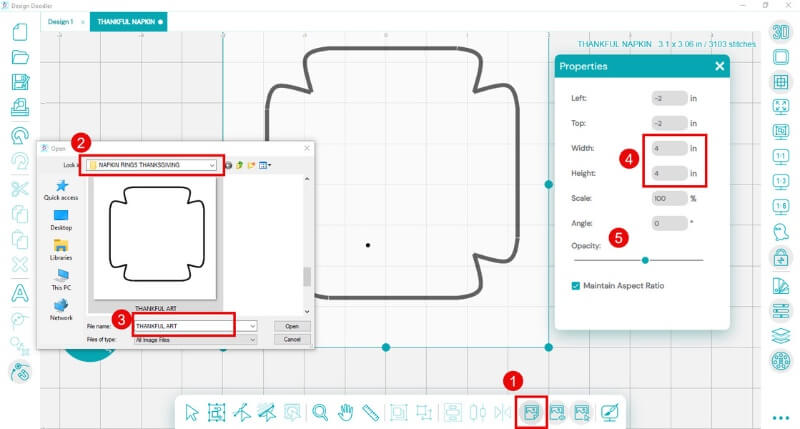Click the Load backdrop image icon in bottom toolbar

(x=530, y=411)
